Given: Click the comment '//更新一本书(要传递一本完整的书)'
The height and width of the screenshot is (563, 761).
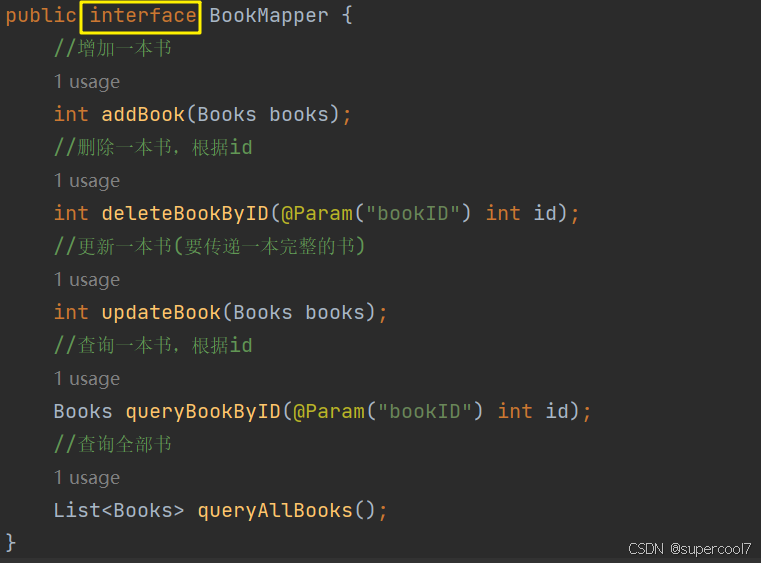Looking at the screenshot, I should (x=210, y=247).
